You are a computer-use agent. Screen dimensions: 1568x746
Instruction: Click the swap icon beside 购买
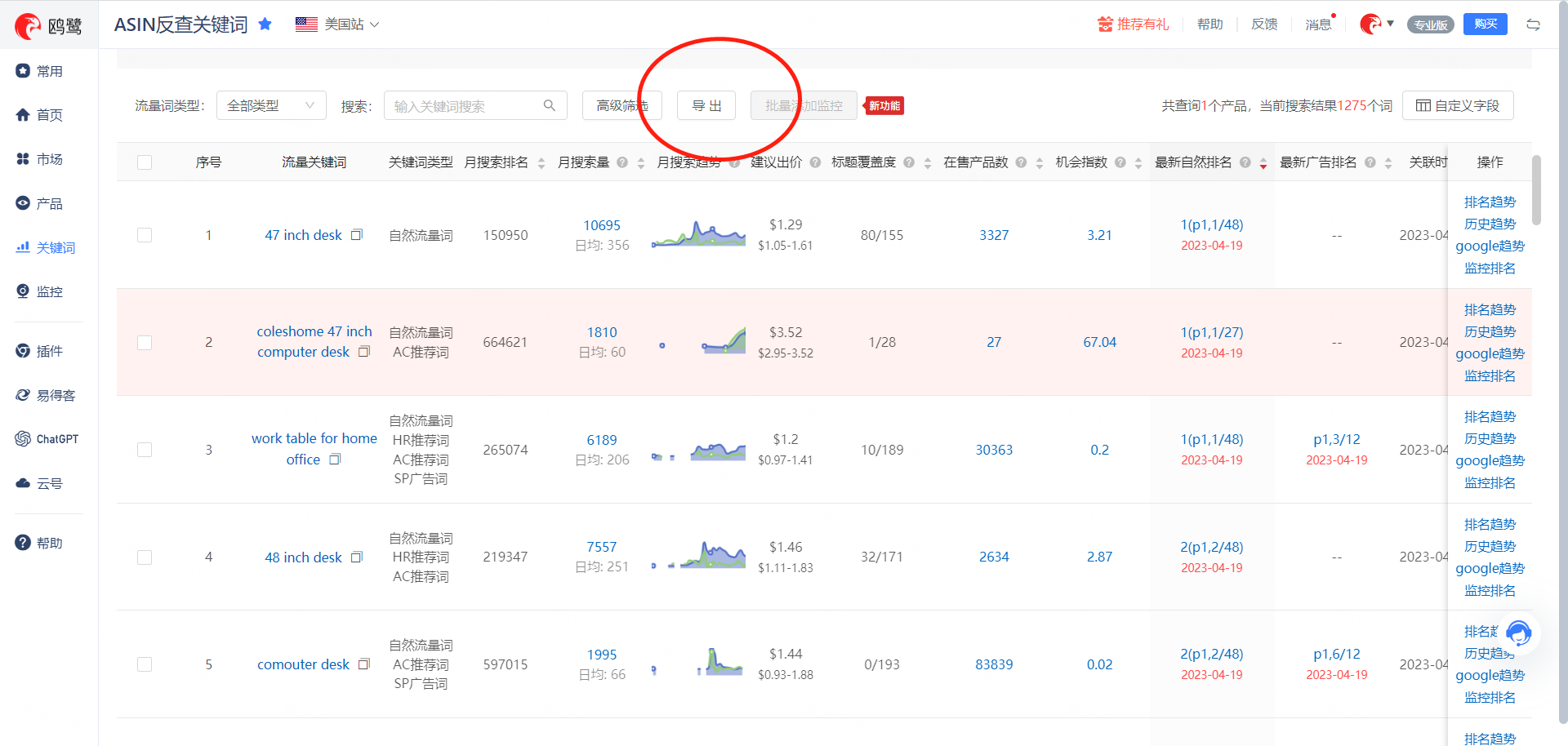[x=1533, y=24]
